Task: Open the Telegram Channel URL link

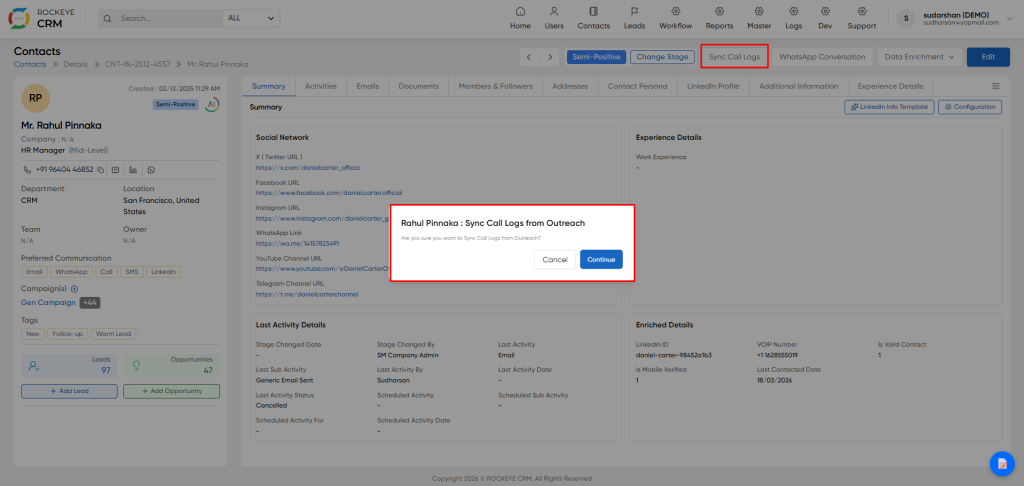Action: click(x=307, y=294)
